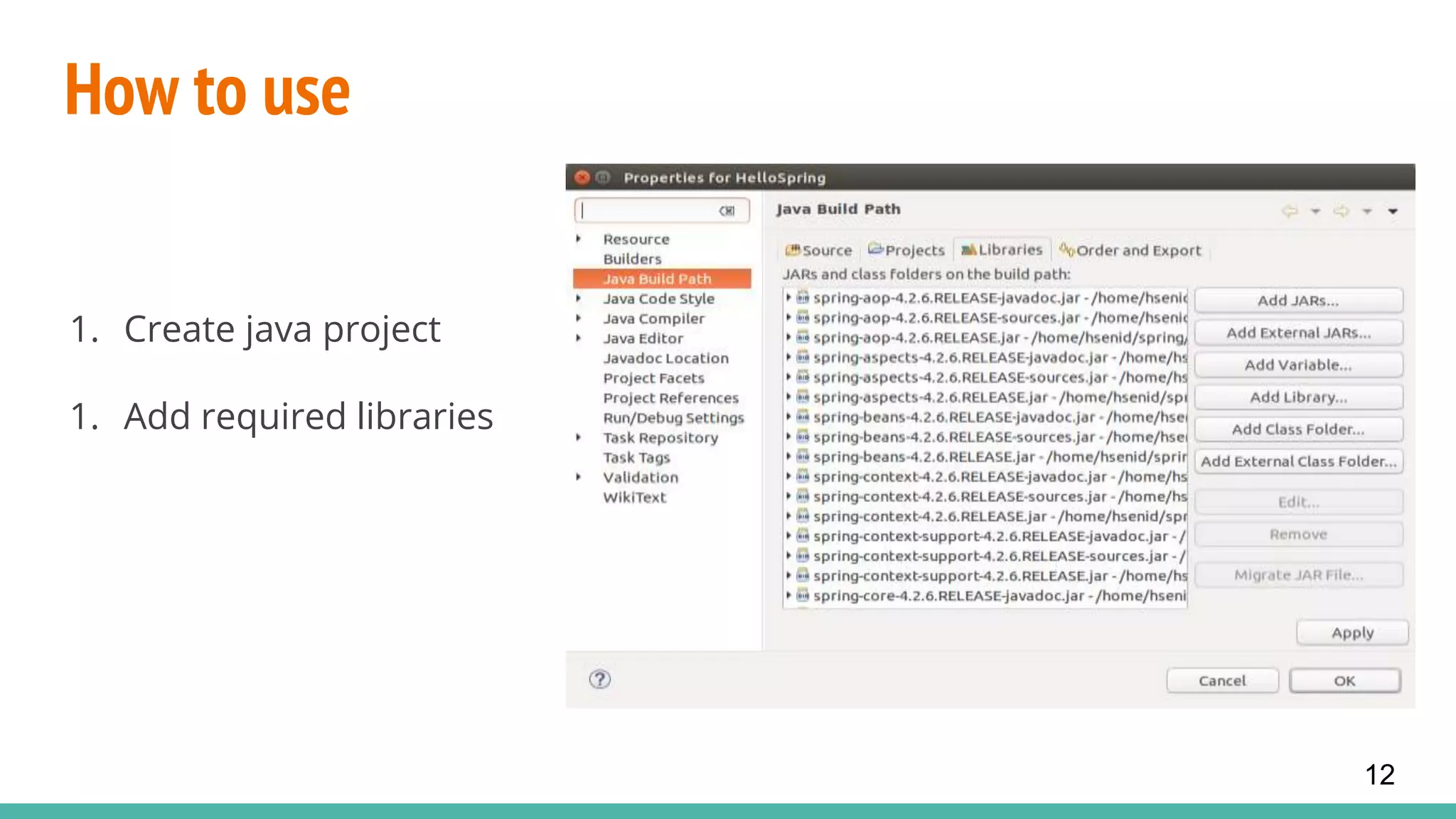1456x819 pixels.
Task: Click the Add Library button
Action: [1298, 397]
